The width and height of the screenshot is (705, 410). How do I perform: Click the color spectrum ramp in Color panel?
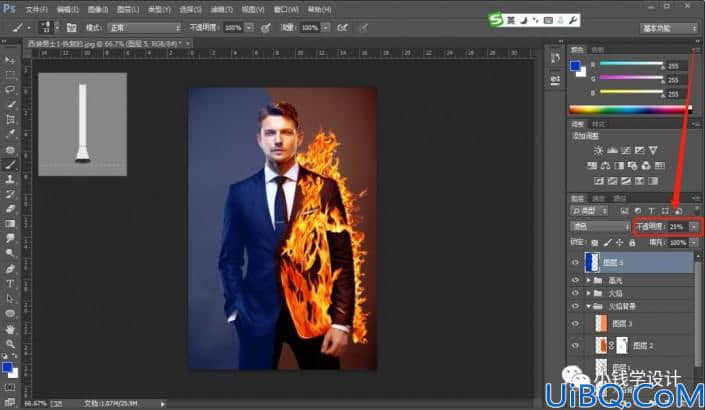[x=630, y=109]
